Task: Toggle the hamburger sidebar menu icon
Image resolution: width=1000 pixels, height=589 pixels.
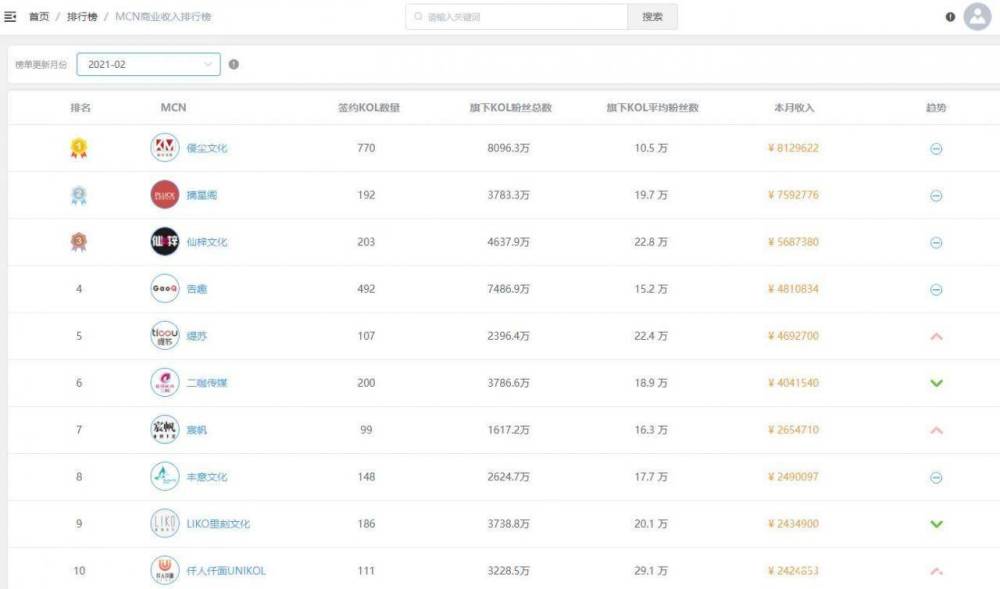Action: click(x=10, y=17)
